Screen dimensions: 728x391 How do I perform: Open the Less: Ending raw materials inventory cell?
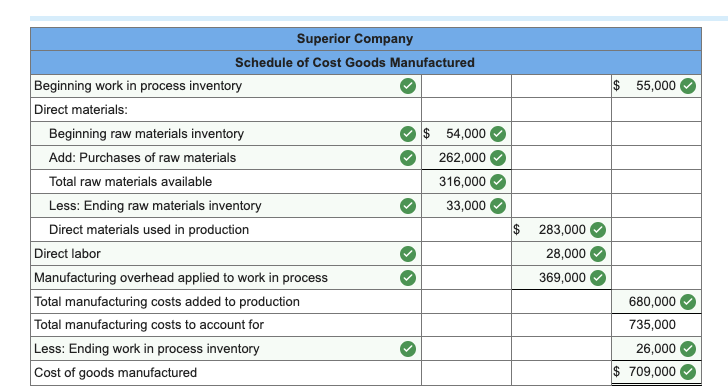pos(226,206)
